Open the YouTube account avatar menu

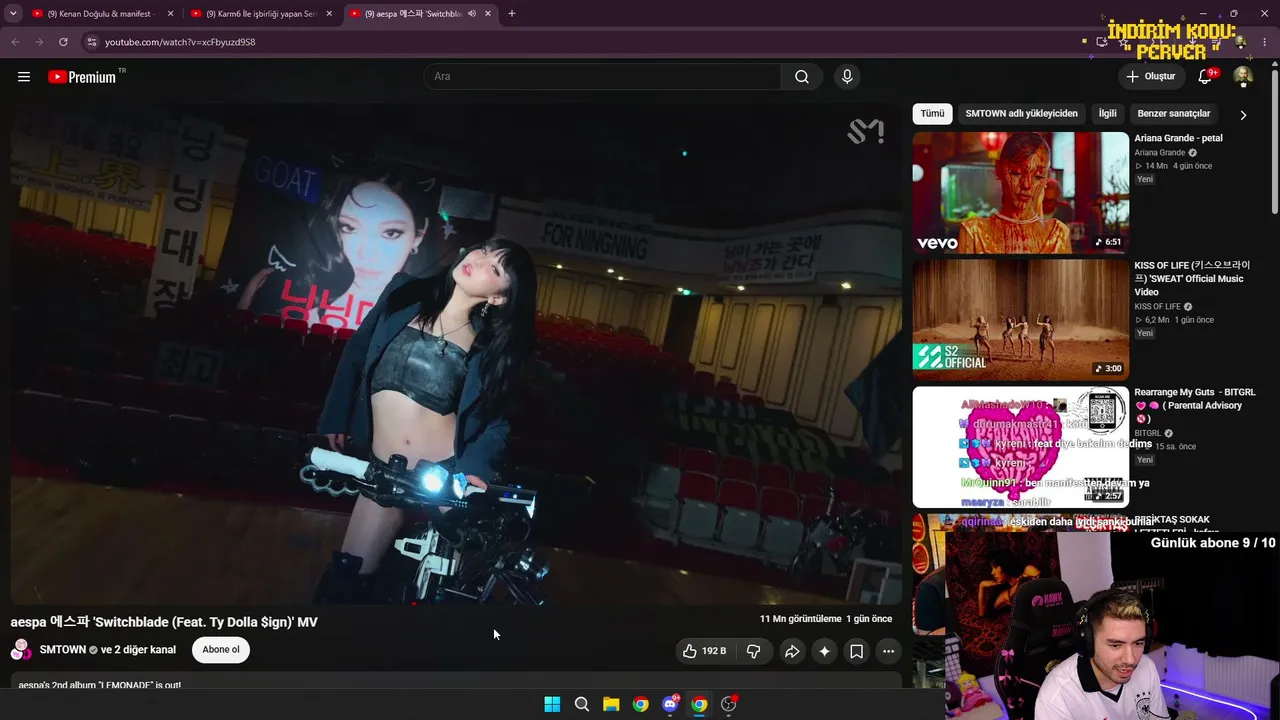pos(1243,77)
